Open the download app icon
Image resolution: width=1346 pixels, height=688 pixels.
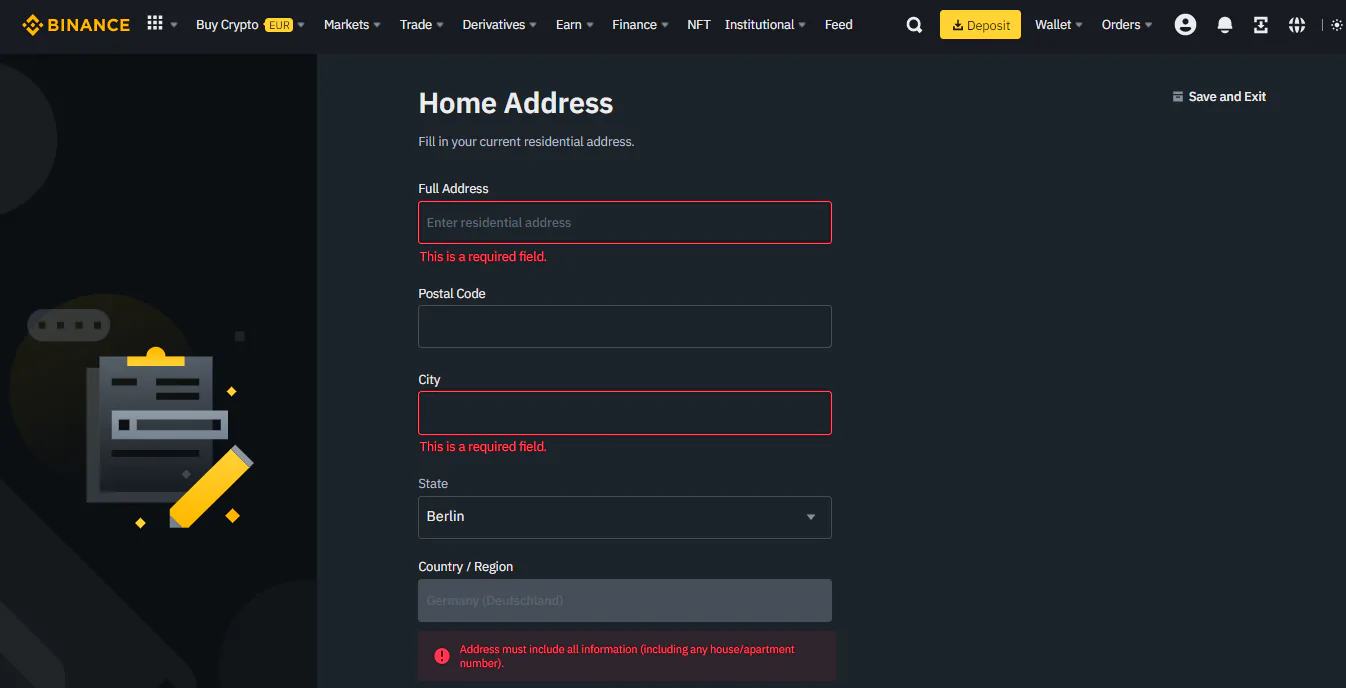1261,25
